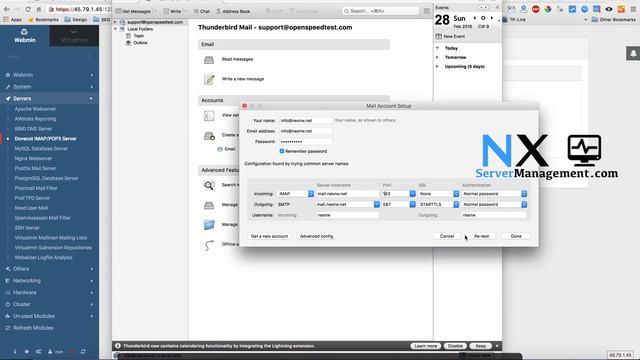Viewport: 640px width, 360px height.
Task: Open Outgoing server hostname dropdown
Action: (376, 204)
